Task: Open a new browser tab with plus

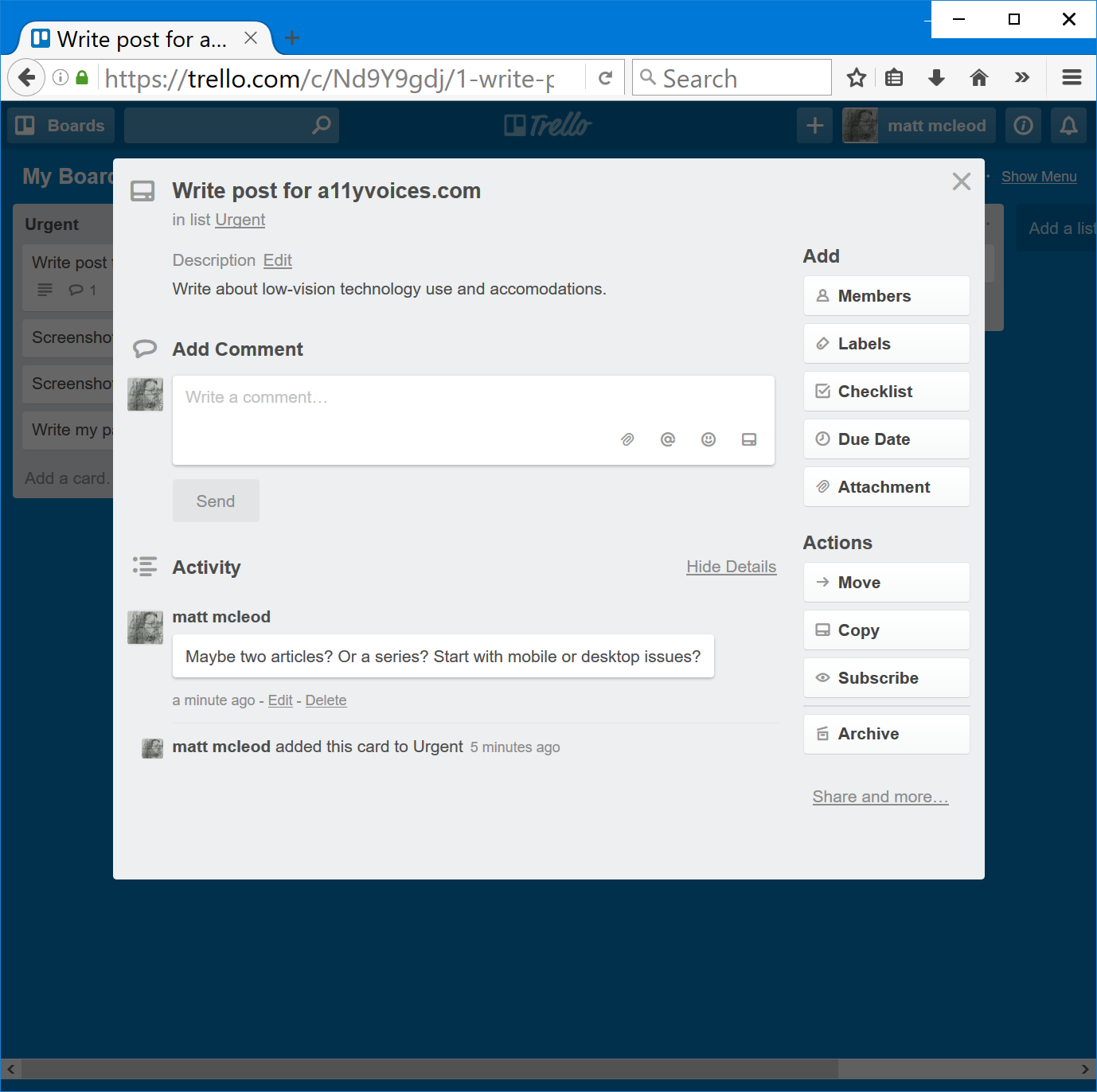Action: (x=292, y=37)
